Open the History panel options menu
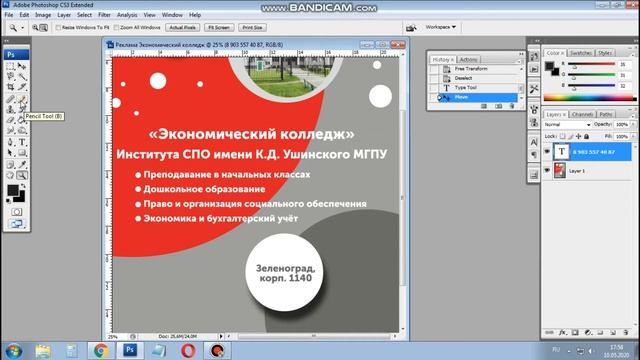 click(x=520, y=61)
